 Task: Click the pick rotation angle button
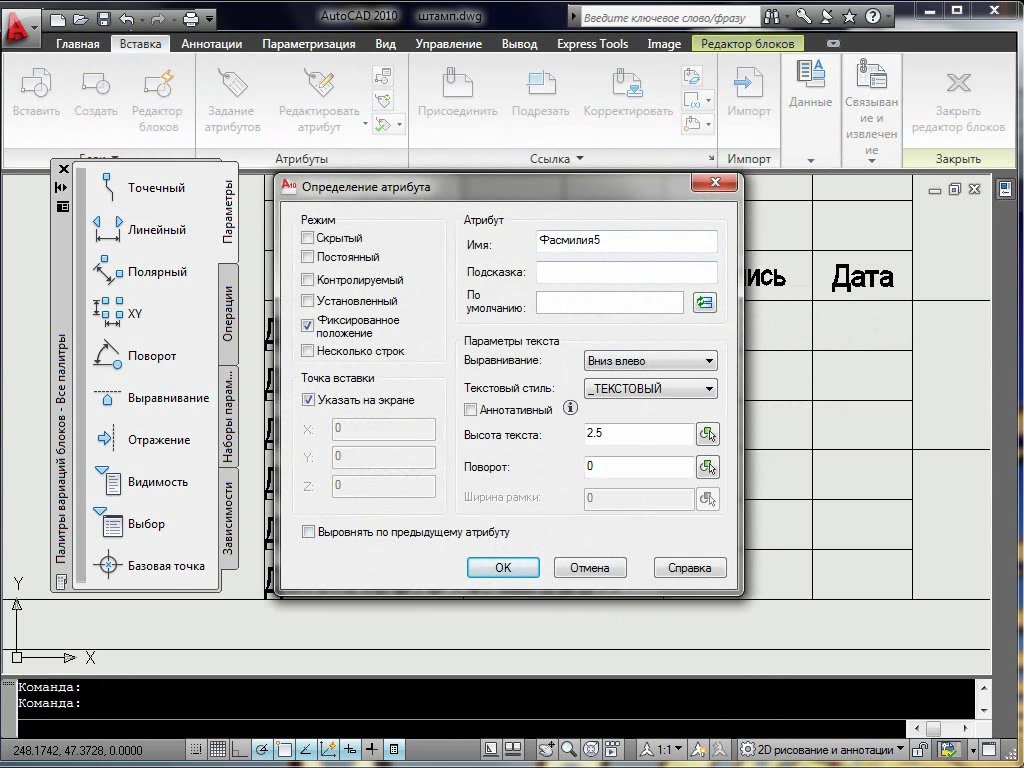click(x=708, y=466)
